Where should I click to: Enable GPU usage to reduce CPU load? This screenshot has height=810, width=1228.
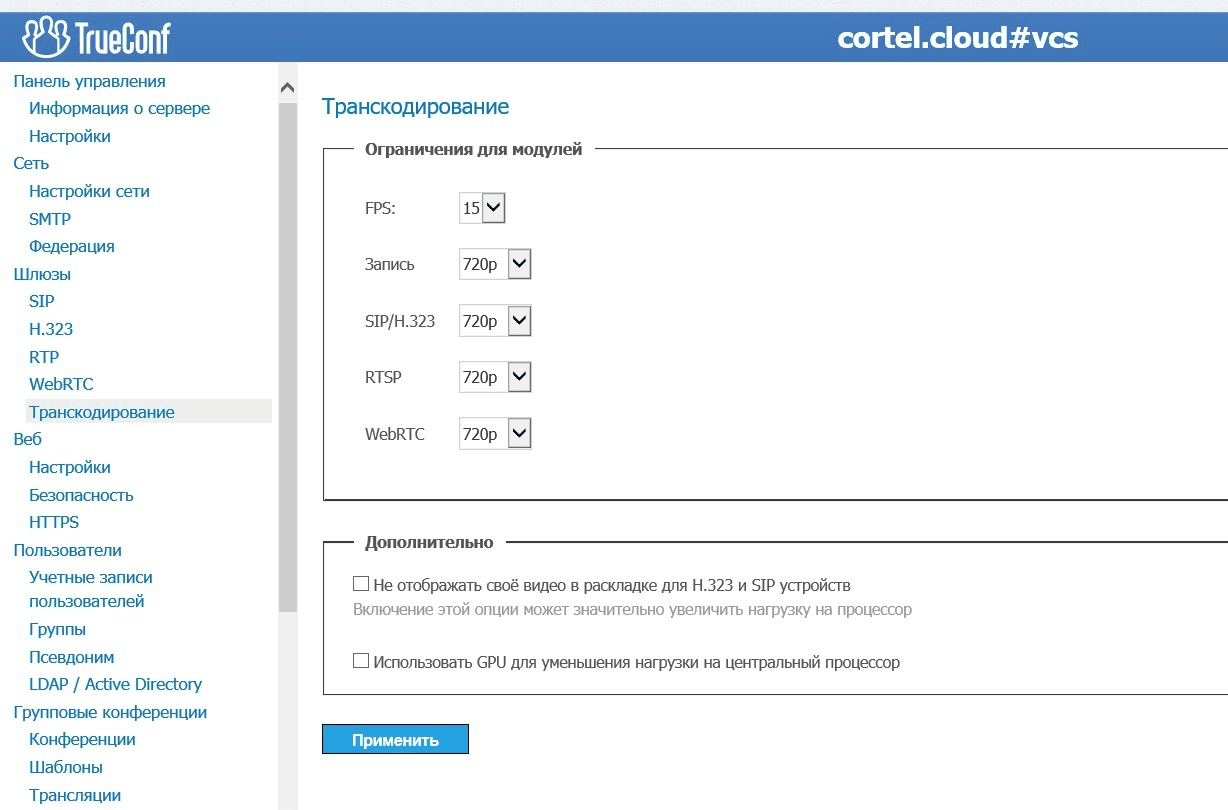[x=361, y=661]
